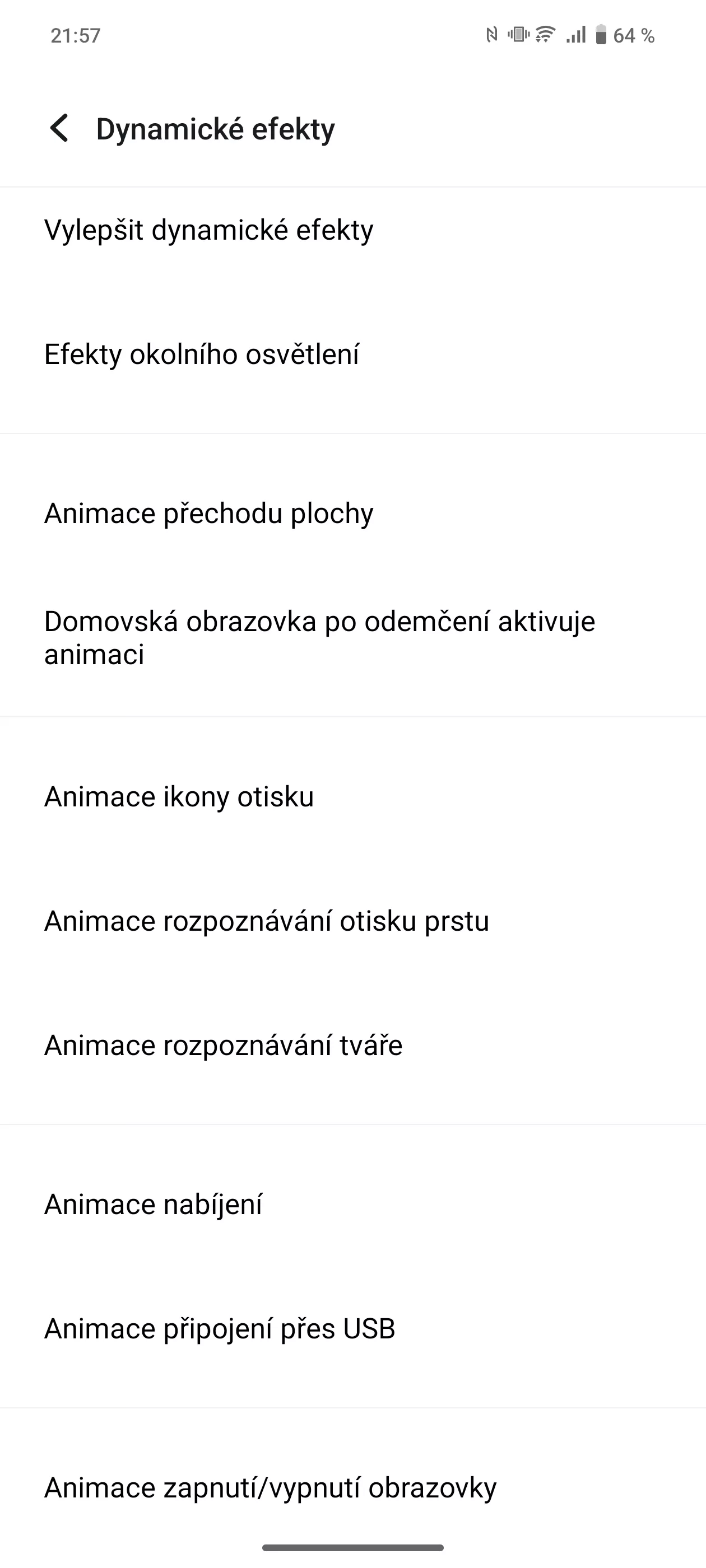This screenshot has width=706, height=1568.
Task: Tap the battery status icon
Action: 601,35
